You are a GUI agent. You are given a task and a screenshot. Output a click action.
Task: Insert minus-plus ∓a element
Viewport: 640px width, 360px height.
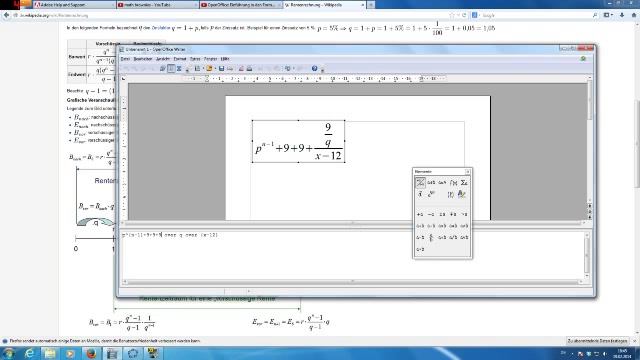click(x=453, y=214)
